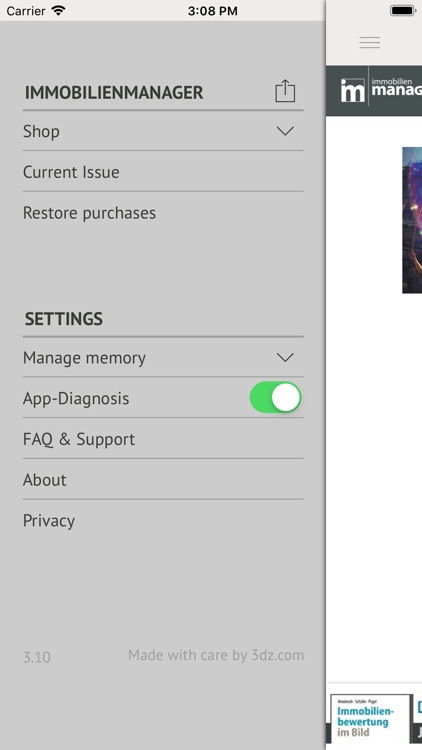Open the Shop menu row
The width and height of the screenshot is (422, 750).
(x=163, y=131)
